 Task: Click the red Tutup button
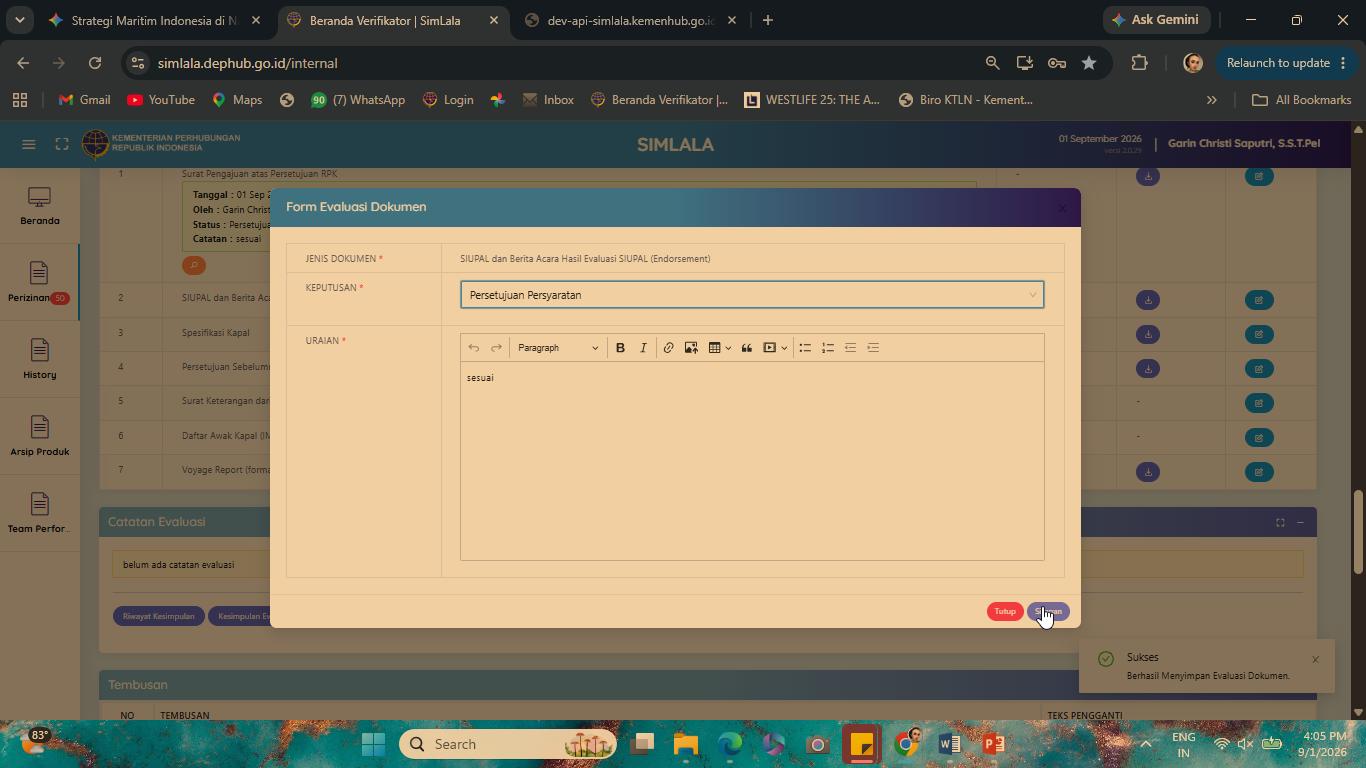pos(1005,612)
